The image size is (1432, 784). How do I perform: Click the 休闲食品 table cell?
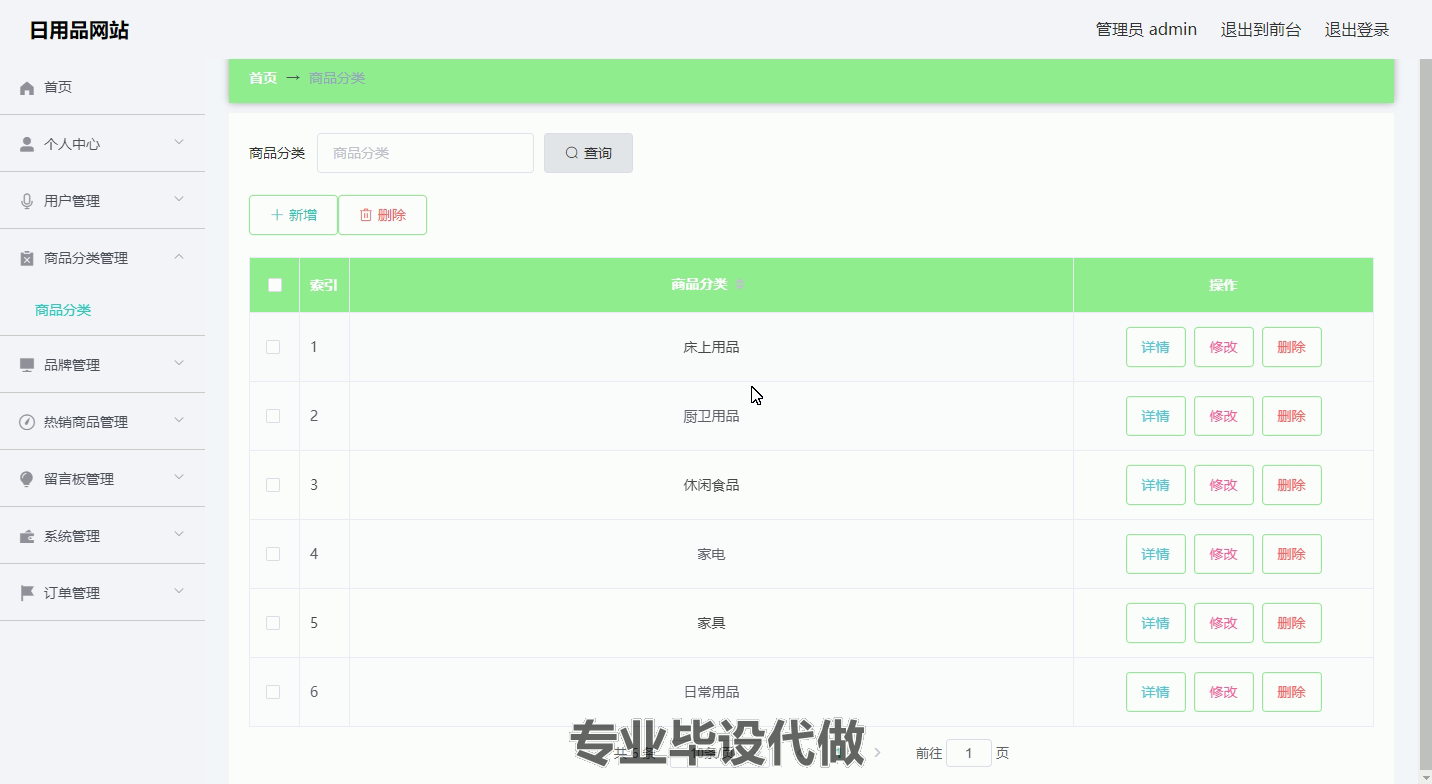711,485
